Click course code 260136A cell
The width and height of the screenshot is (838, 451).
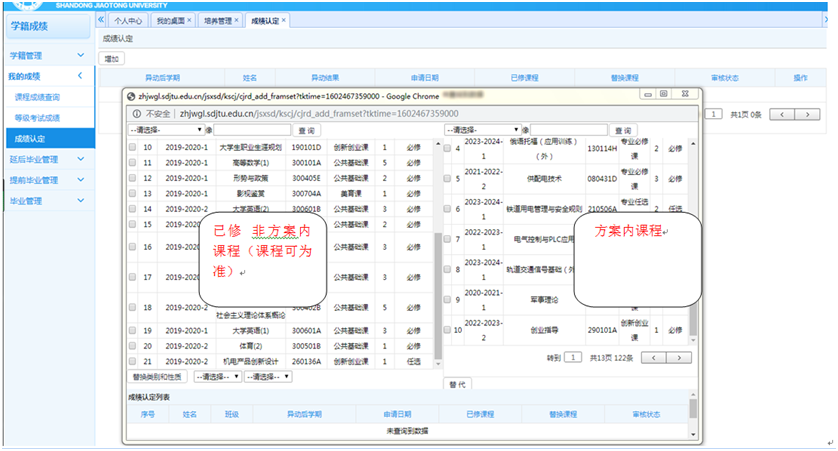[306, 361]
